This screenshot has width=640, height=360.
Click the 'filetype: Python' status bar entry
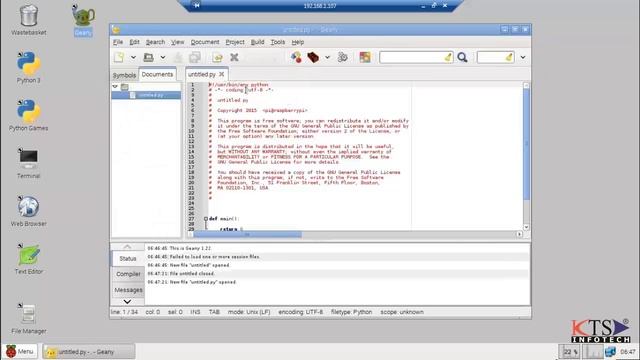[x=351, y=312]
